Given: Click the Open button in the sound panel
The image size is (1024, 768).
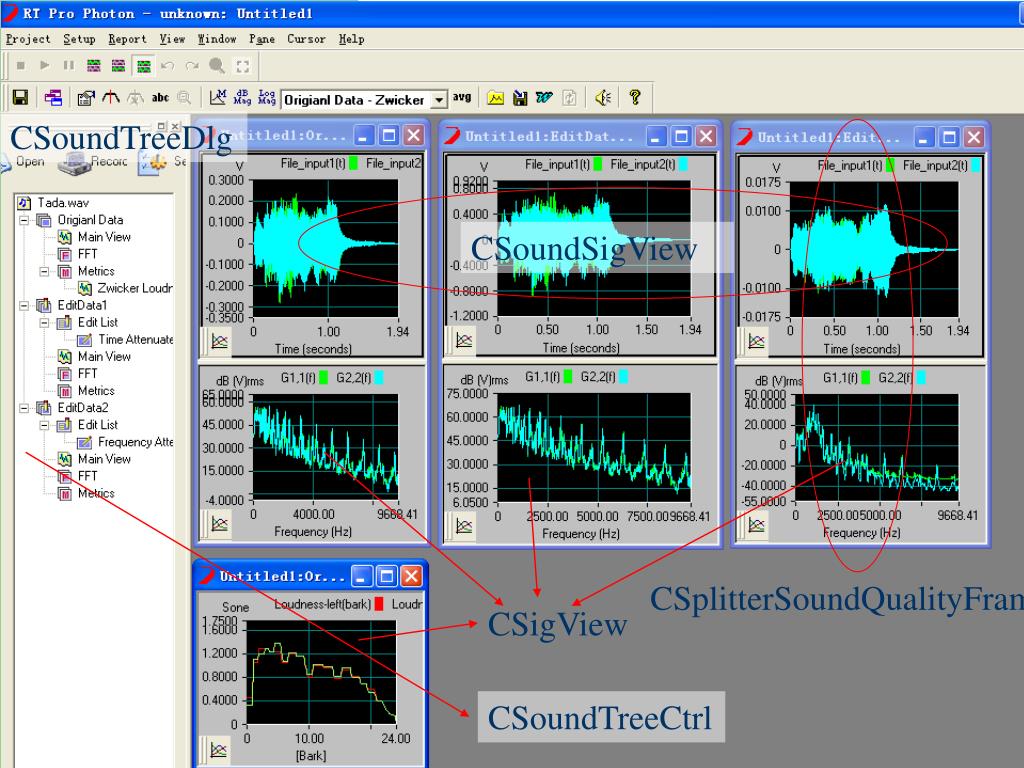Looking at the screenshot, I should 23,162.
